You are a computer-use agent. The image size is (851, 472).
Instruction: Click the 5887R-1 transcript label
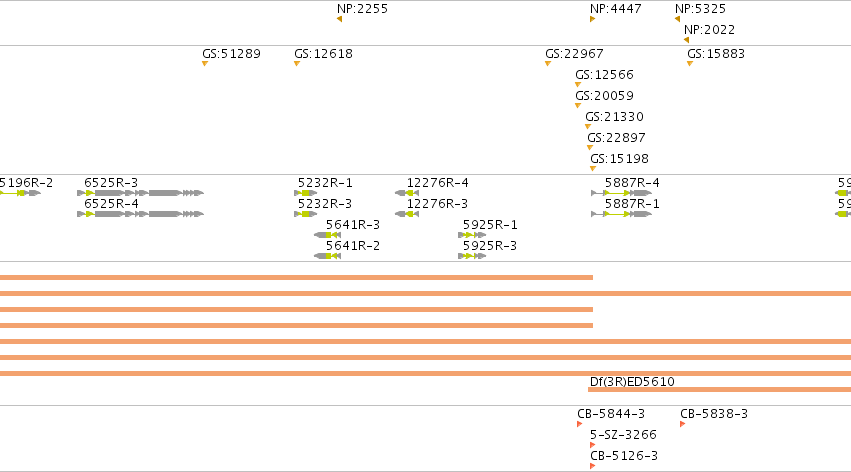point(632,204)
